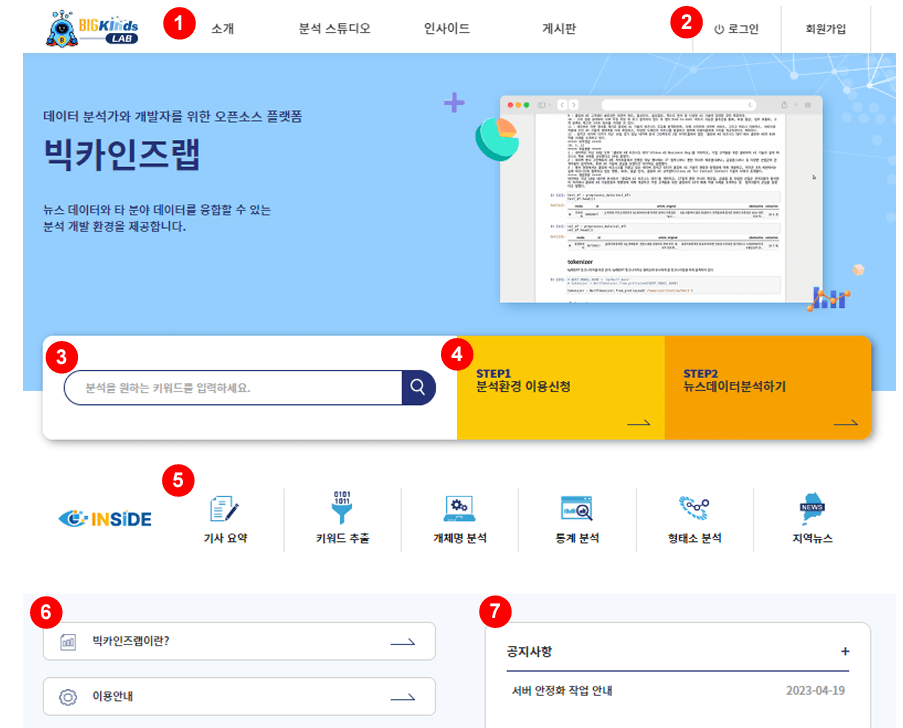
Task: Click the arrow on STEP2 card
Action: (845, 423)
